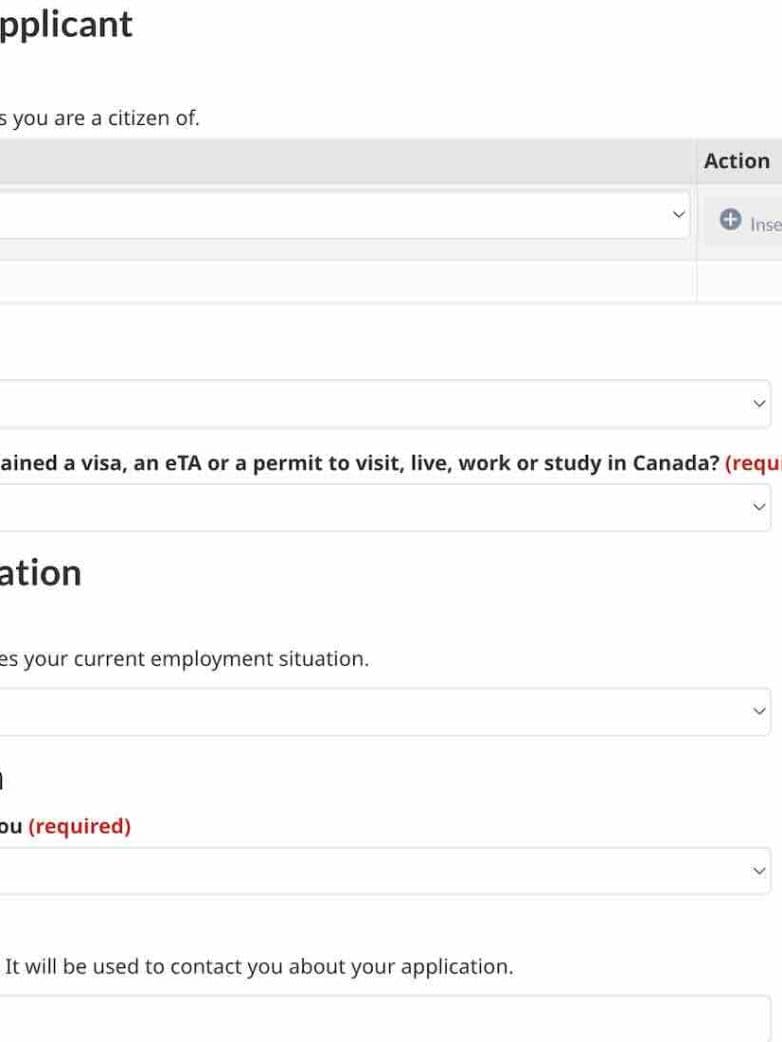Click the chevron on the select below the red '(required)' label
Image resolution: width=782 pixels, height=1042 pixels.
click(759, 871)
